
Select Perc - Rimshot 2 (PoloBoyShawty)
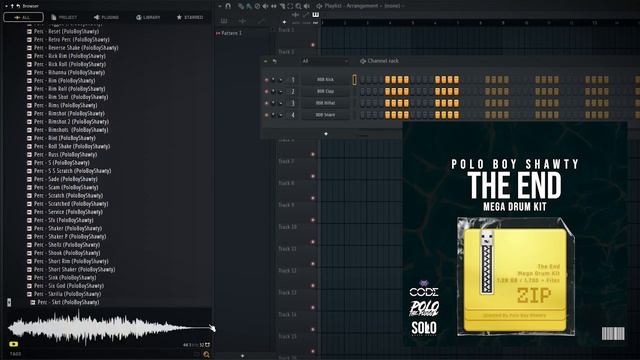click(71, 122)
